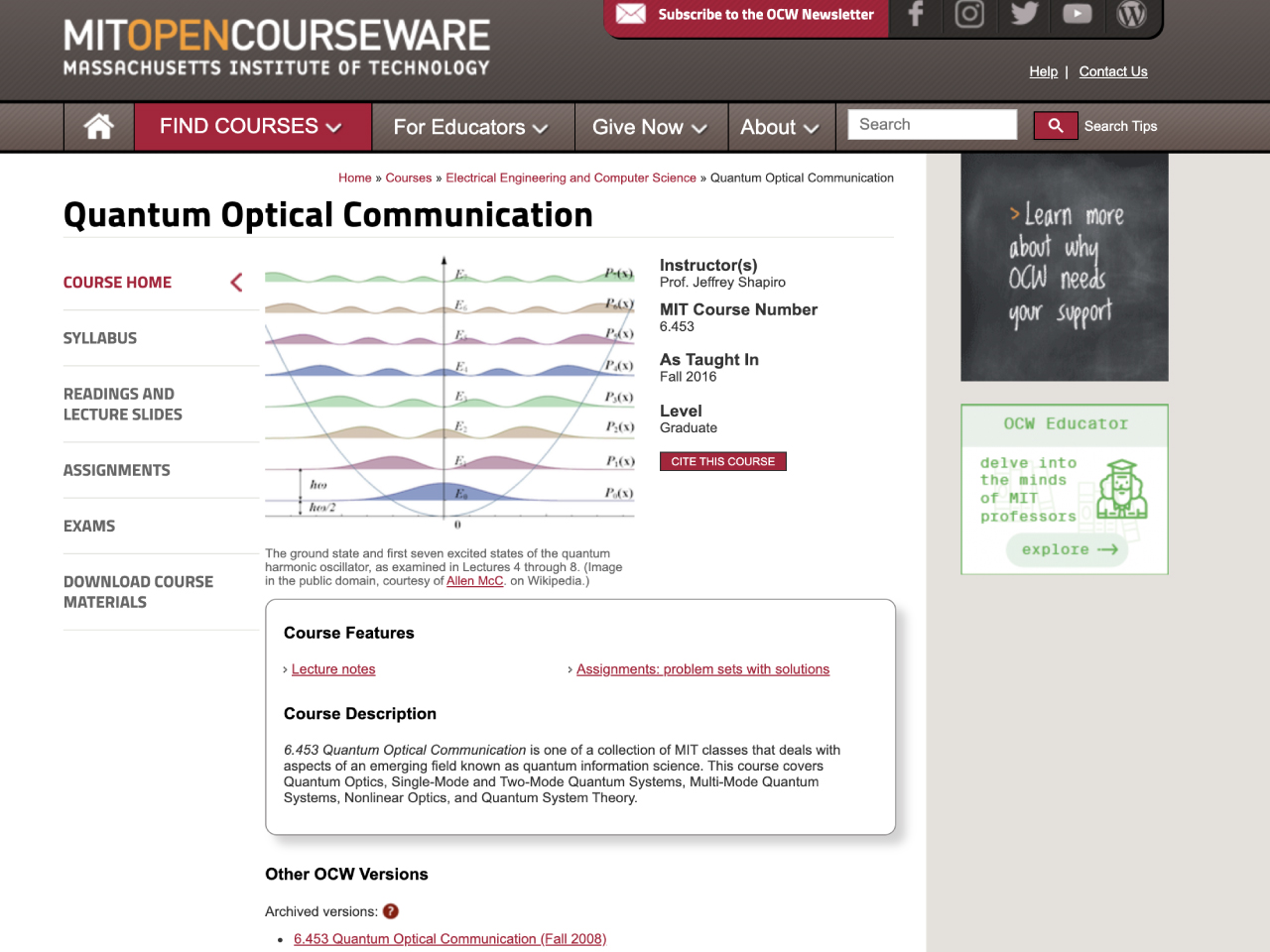Click the Graduate level text

coord(689,428)
